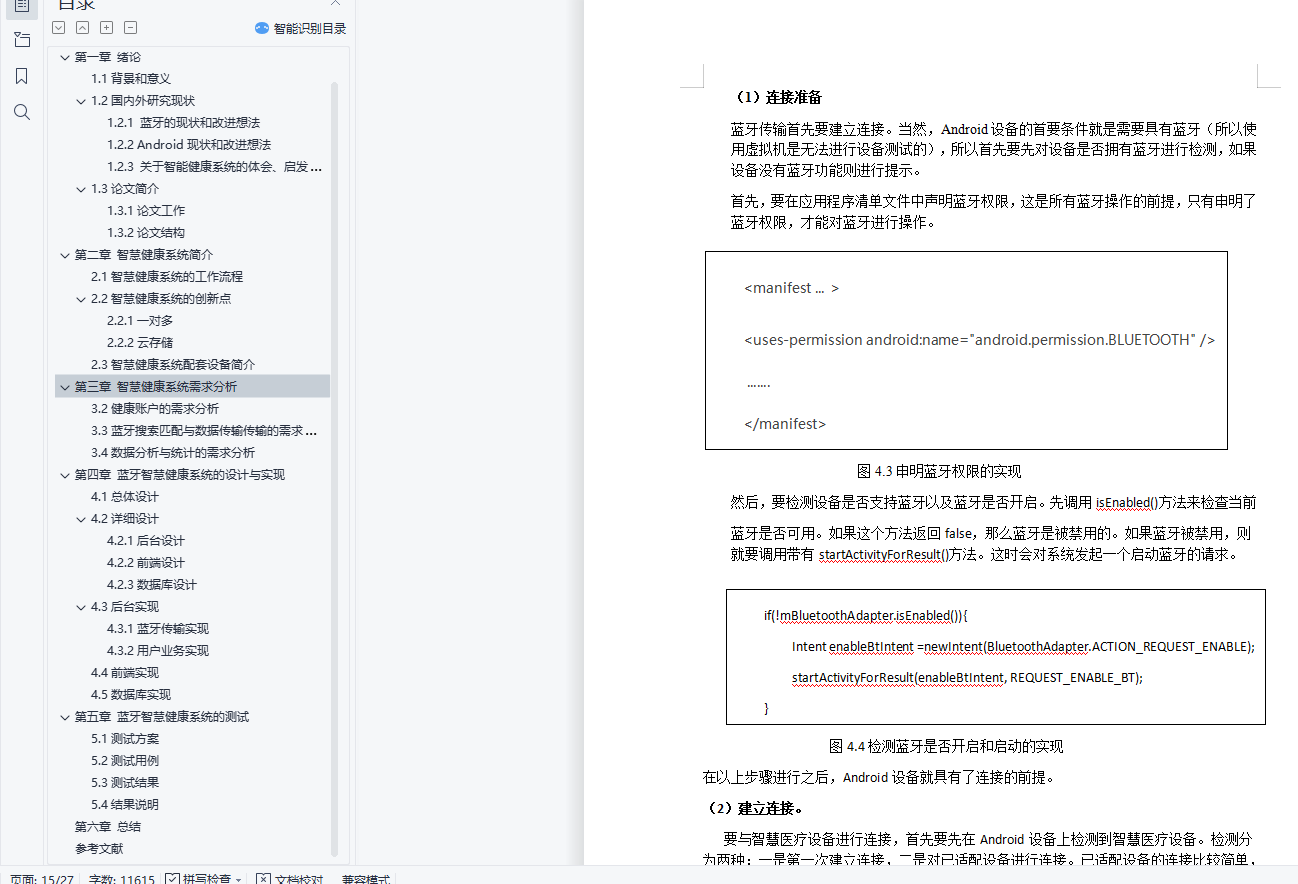Screen dimensions: 1298x884
Task: Click the down-chevron box expand button in the outline toolbar
Action: point(59,28)
